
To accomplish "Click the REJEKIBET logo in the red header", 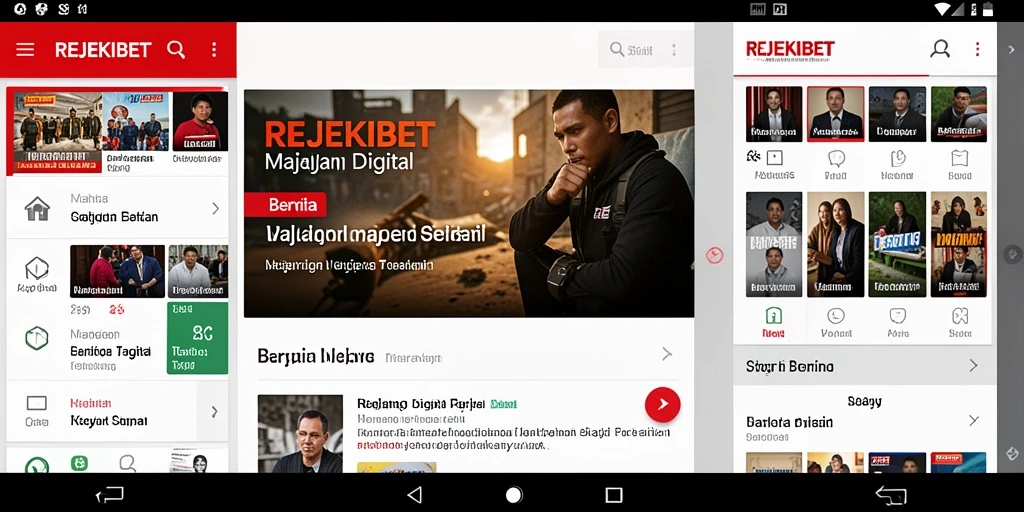I will (103, 50).
